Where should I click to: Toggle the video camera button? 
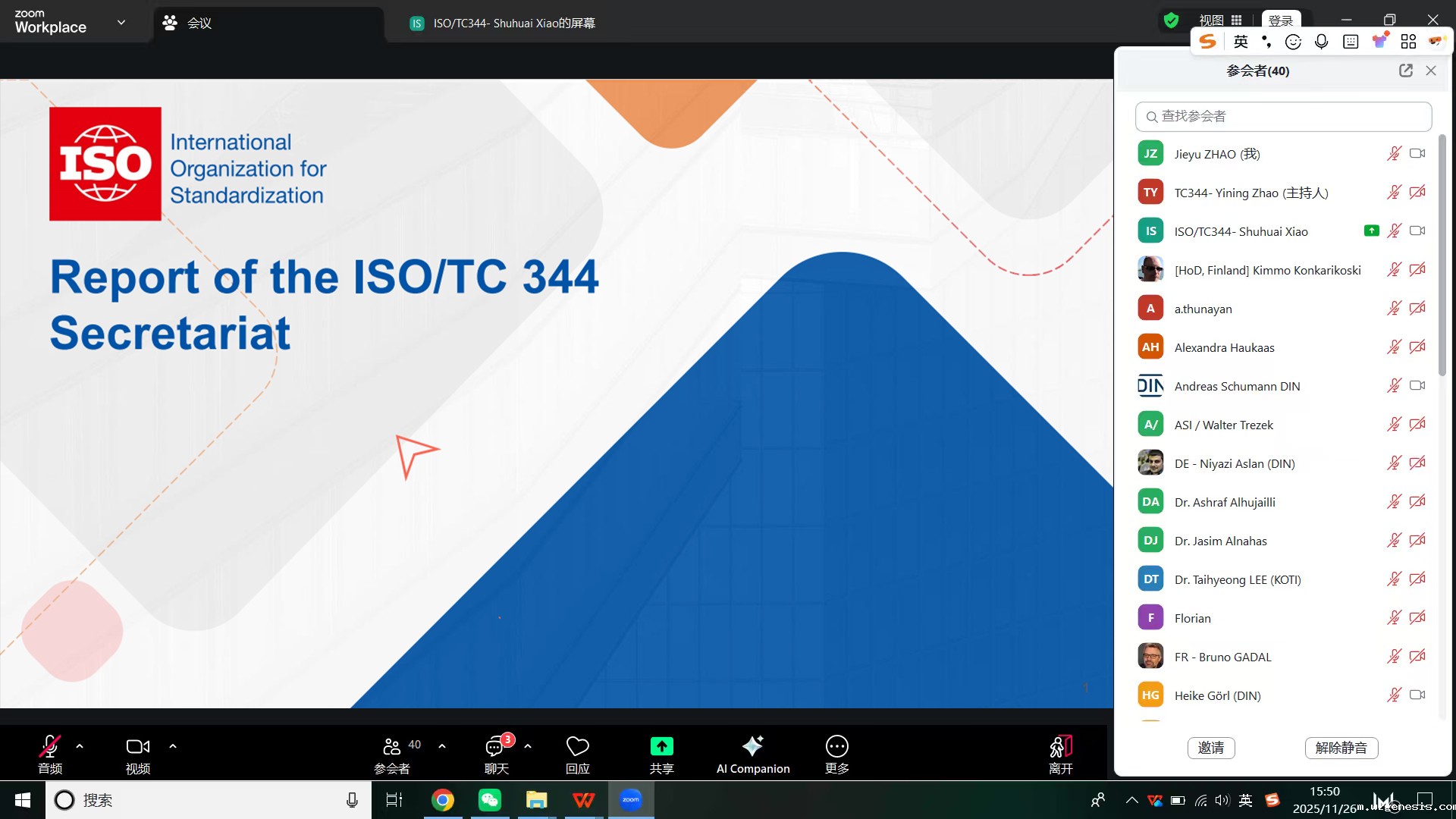137,746
